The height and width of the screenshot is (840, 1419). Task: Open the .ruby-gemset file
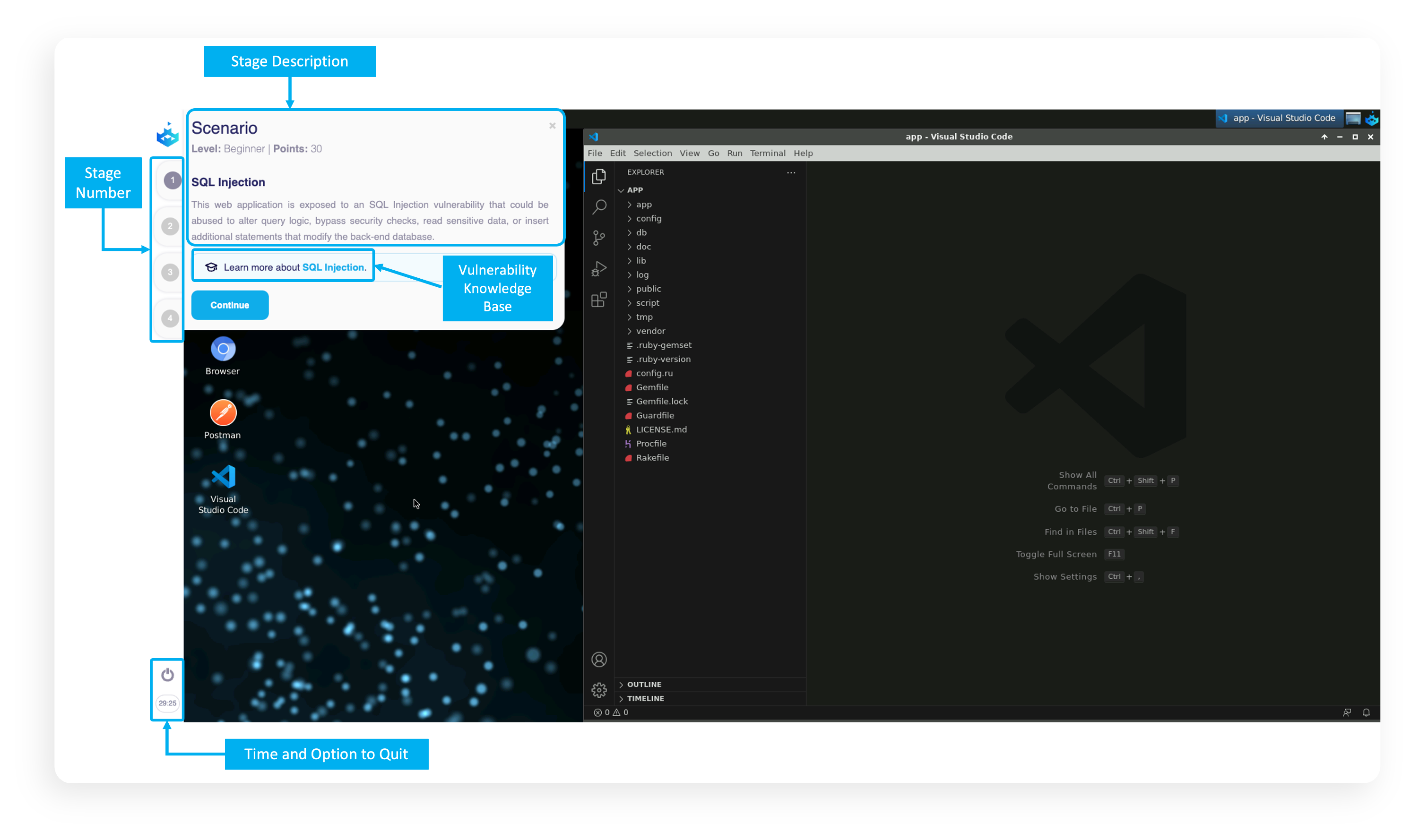[710, 345]
